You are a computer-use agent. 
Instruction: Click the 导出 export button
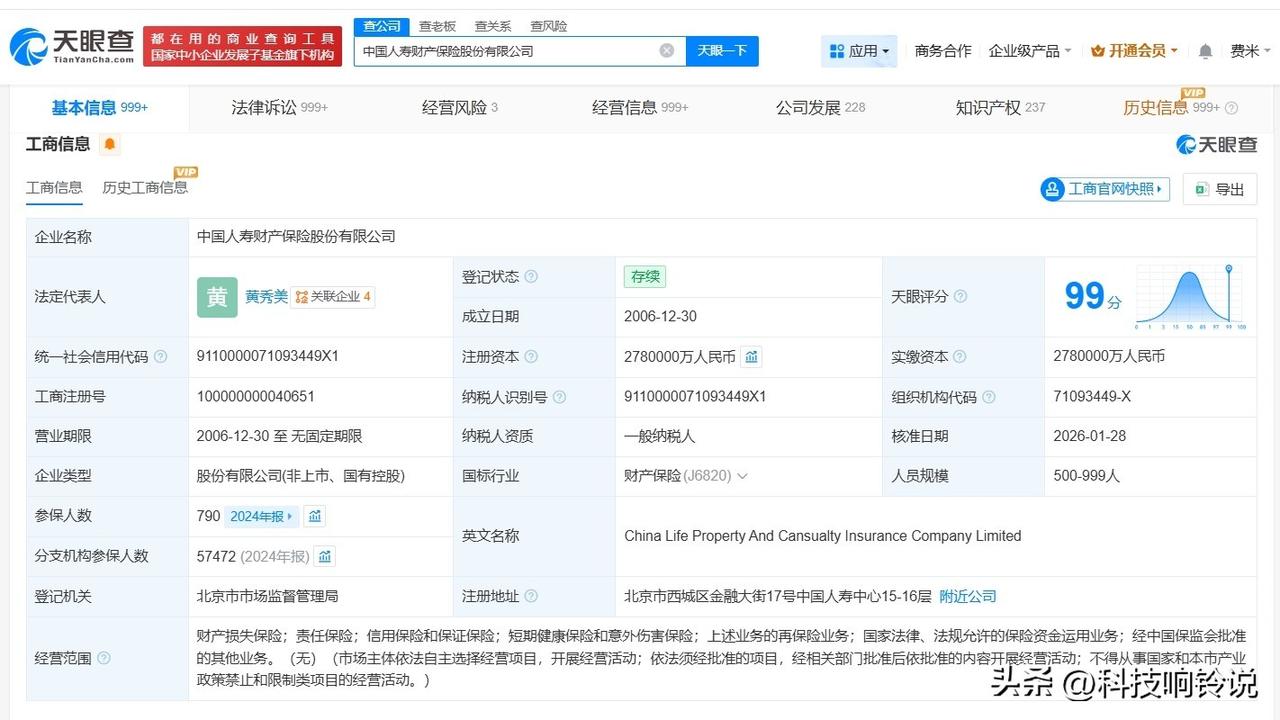pos(1219,189)
